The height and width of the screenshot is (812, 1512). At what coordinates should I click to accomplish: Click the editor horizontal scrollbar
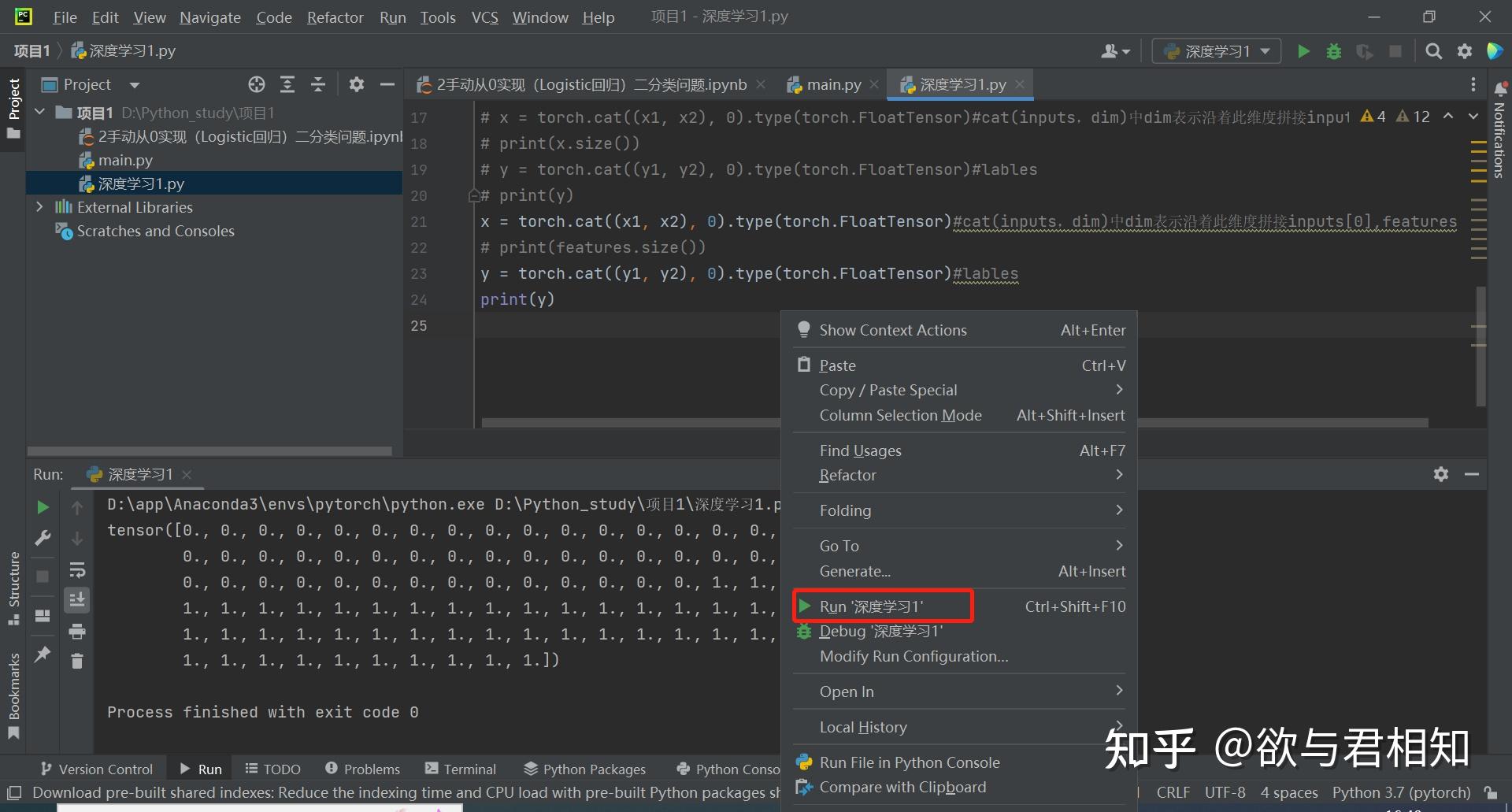tap(630, 423)
